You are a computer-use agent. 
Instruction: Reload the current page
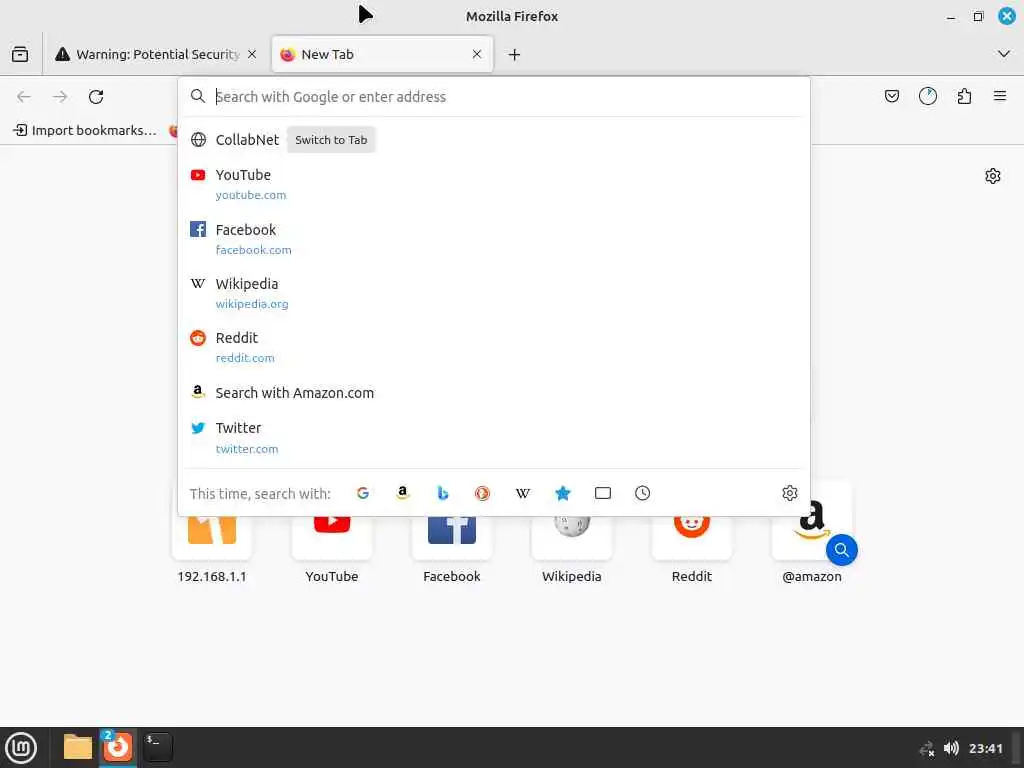[96, 97]
